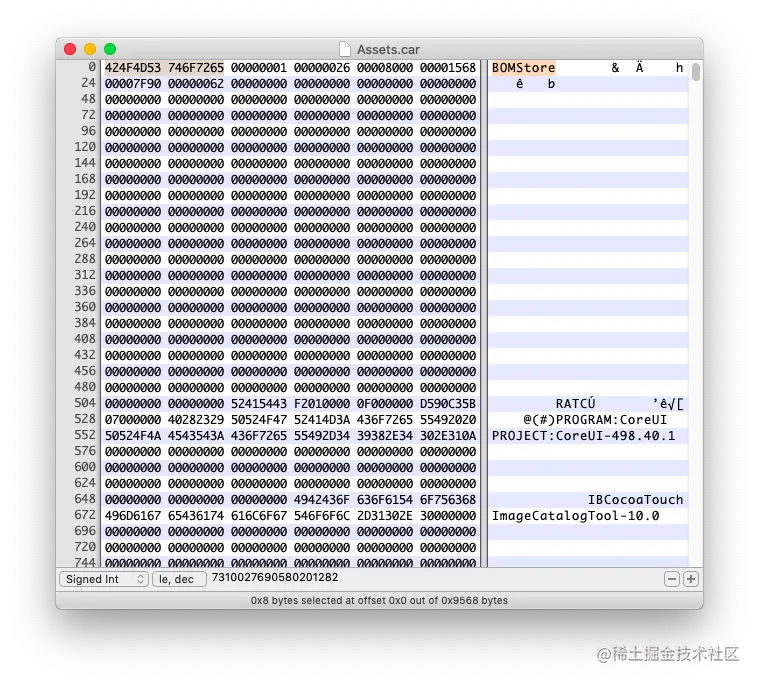Click the @(#)PROGRAM:CoreUI text

(595, 420)
